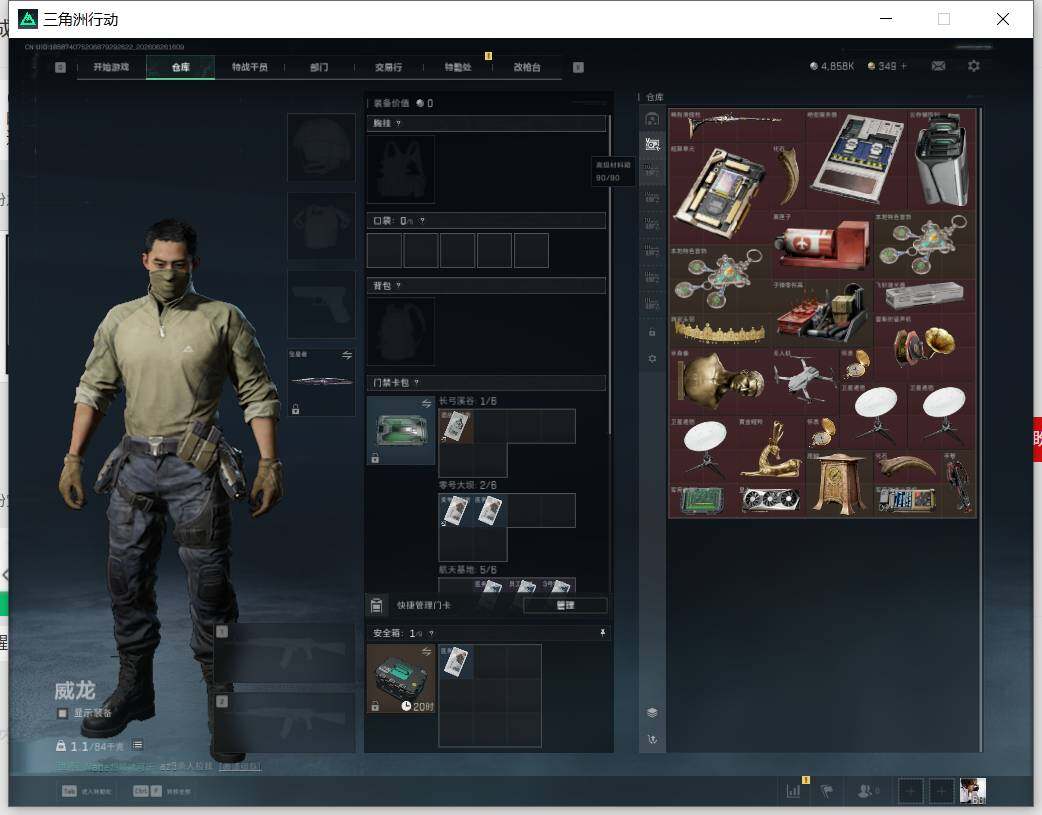Viewport: 1042px width, 815px height.
Task: Open the 交易行 tab
Action: pos(388,67)
